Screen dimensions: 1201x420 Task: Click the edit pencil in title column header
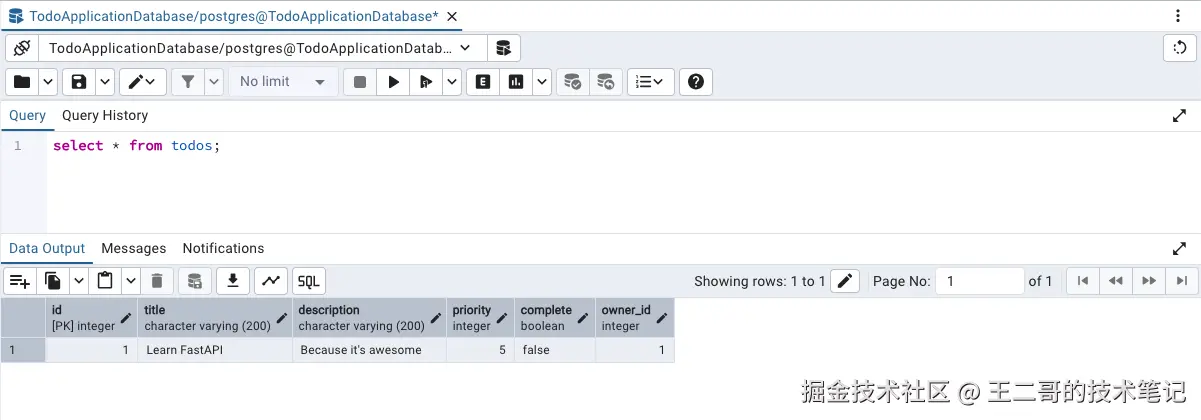(x=280, y=319)
